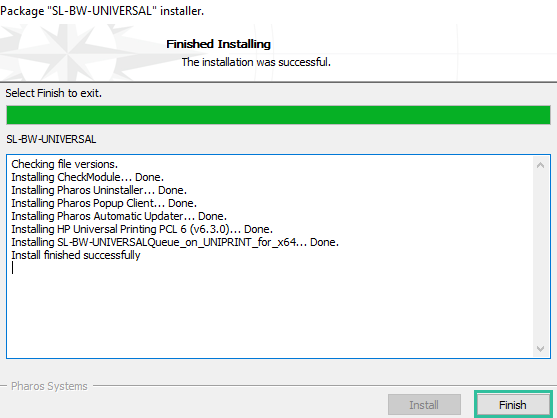Click the 'Pharos Systems' footer label
Viewport: 557px width, 418px height.
[49, 386]
